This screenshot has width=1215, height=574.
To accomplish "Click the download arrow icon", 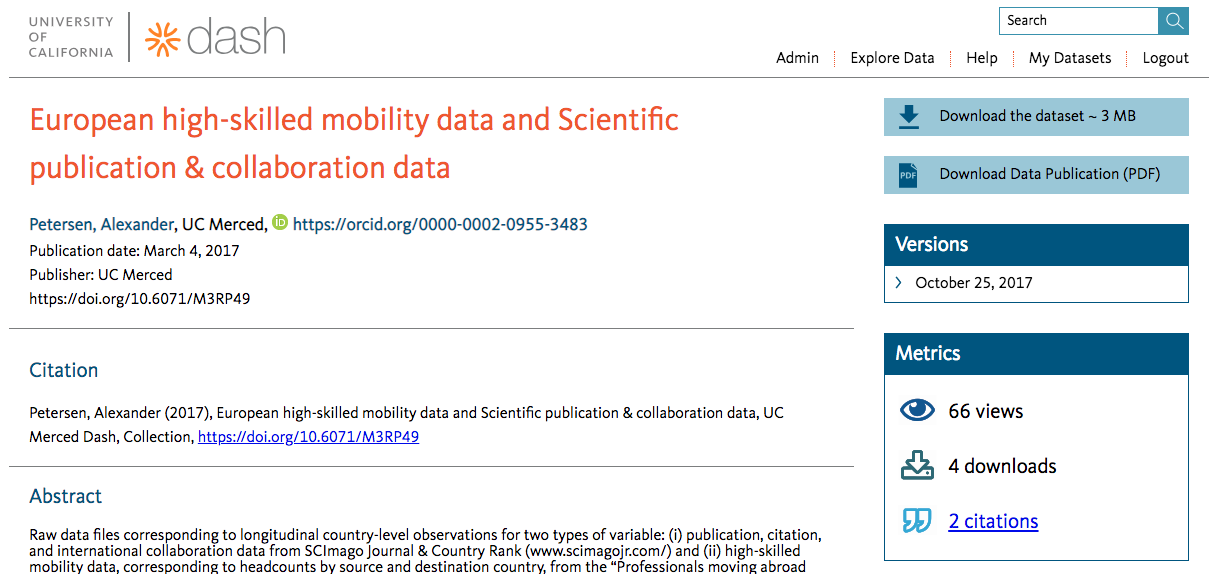I will tap(908, 117).
